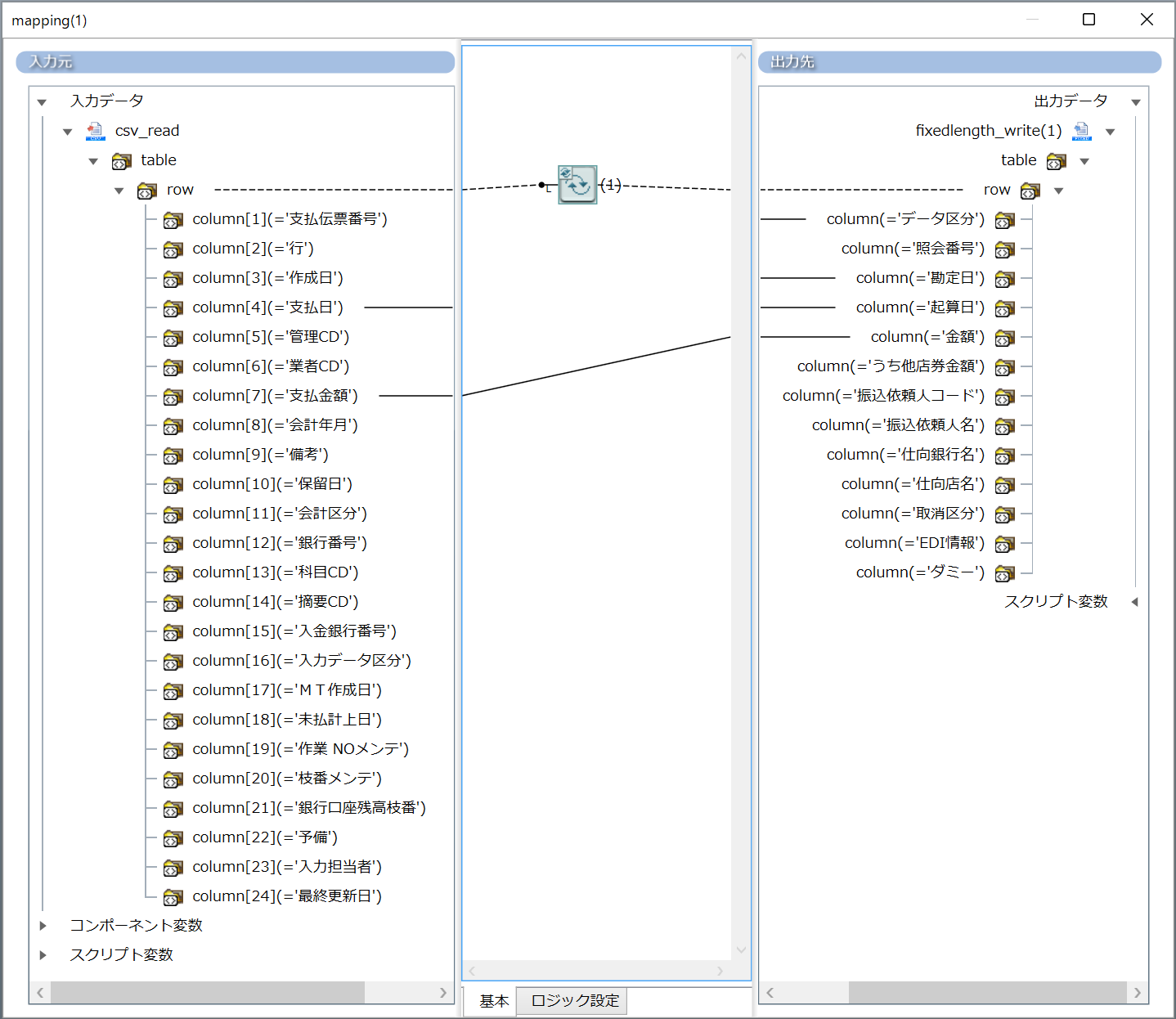The height and width of the screenshot is (1019, 1176).
Task: Click icon for output column 振込依頼人コード
Action: pos(1005,397)
